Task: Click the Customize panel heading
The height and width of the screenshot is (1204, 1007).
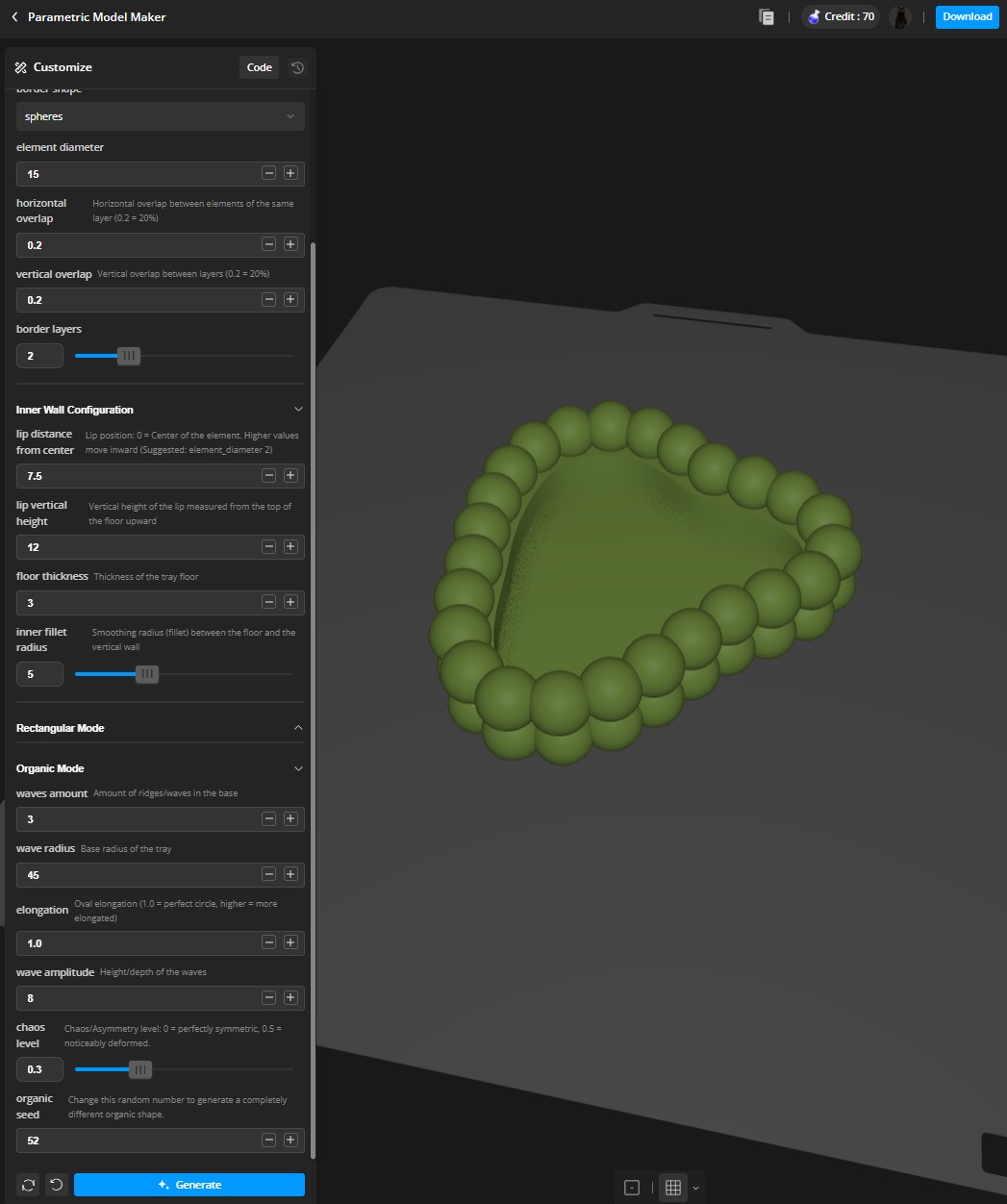Action: (x=63, y=67)
